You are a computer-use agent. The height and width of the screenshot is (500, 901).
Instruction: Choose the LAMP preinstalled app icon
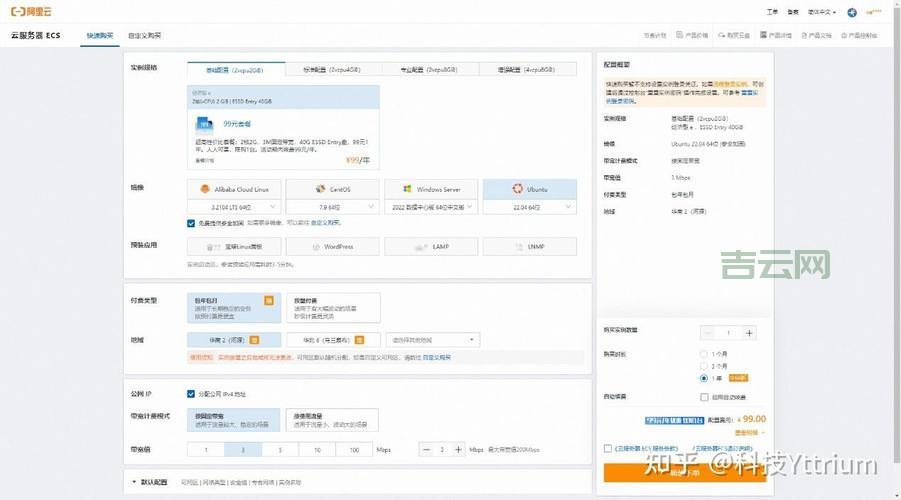(421, 247)
